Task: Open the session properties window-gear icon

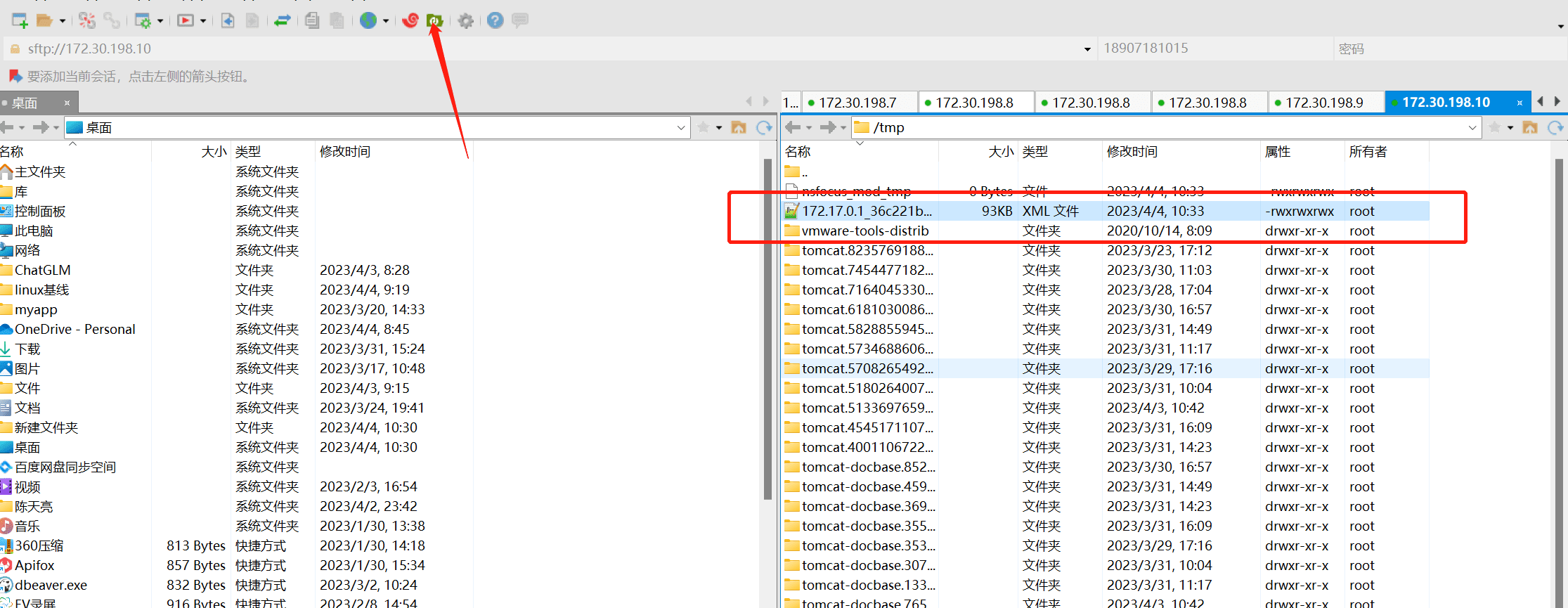Action: 143,20
